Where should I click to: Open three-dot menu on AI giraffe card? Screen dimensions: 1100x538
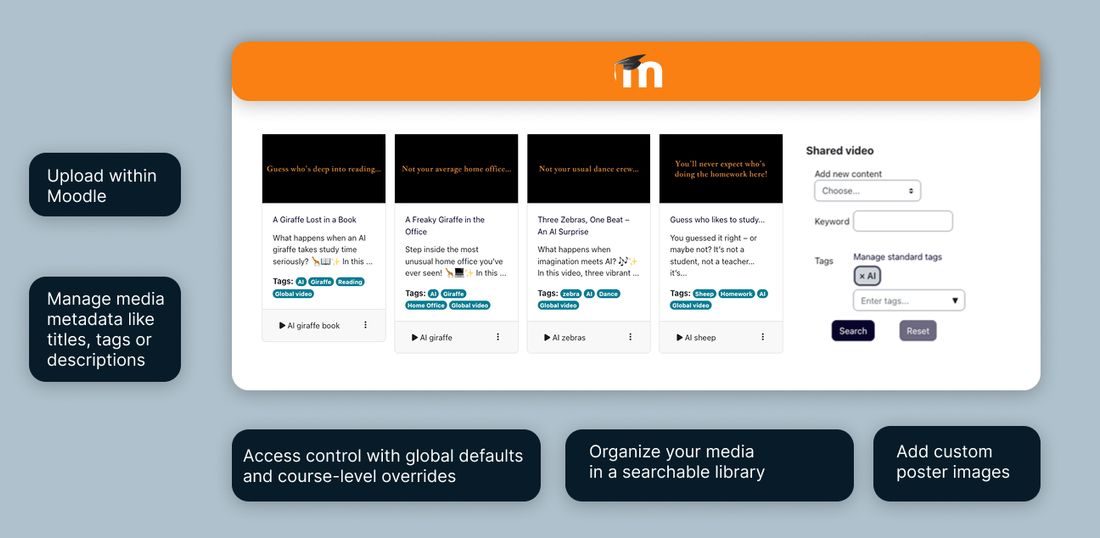click(498, 337)
